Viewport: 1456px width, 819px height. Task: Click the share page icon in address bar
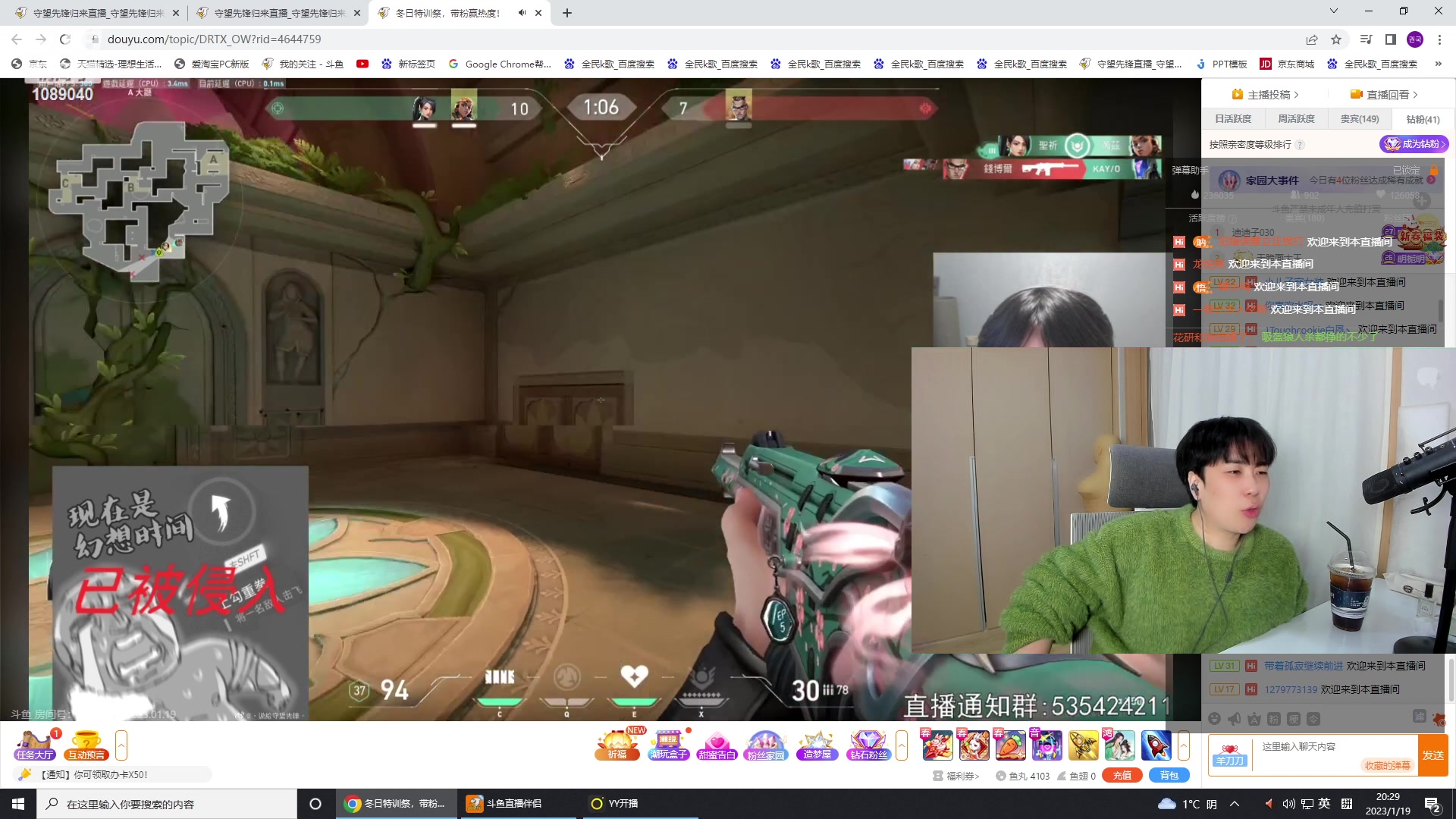[1312, 39]
